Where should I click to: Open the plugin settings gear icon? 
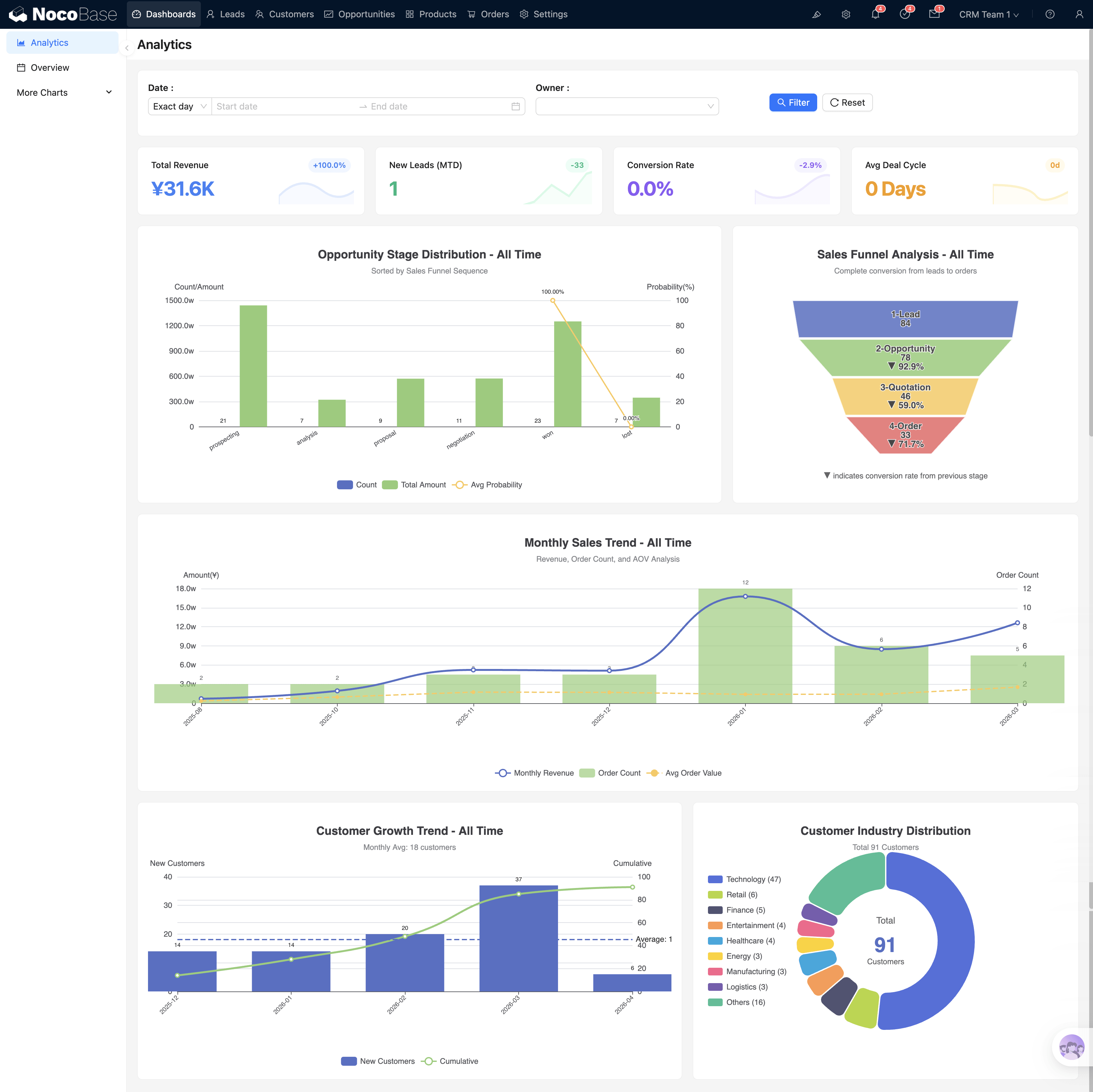[846, 15]
